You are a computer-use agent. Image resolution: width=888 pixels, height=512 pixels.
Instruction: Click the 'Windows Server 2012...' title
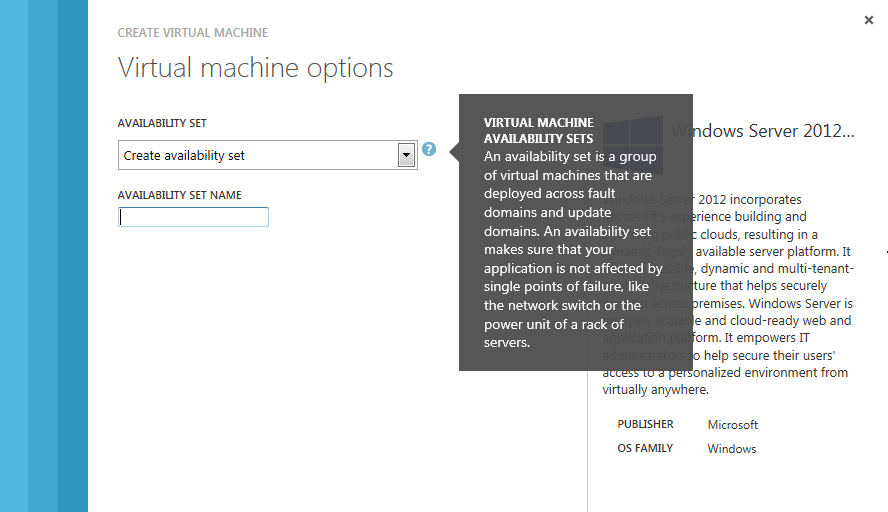point(762,131)
